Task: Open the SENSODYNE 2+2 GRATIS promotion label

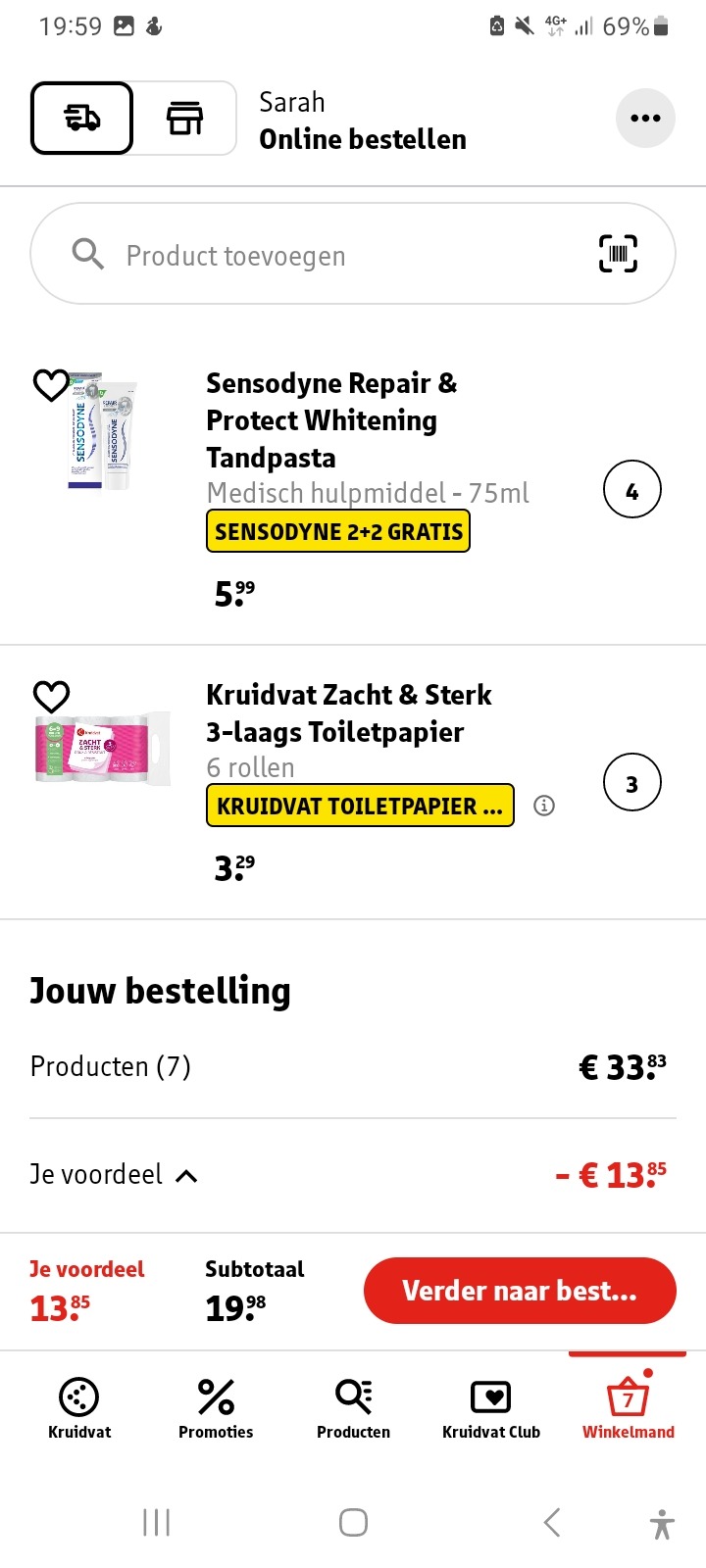Action: (337, 531)
